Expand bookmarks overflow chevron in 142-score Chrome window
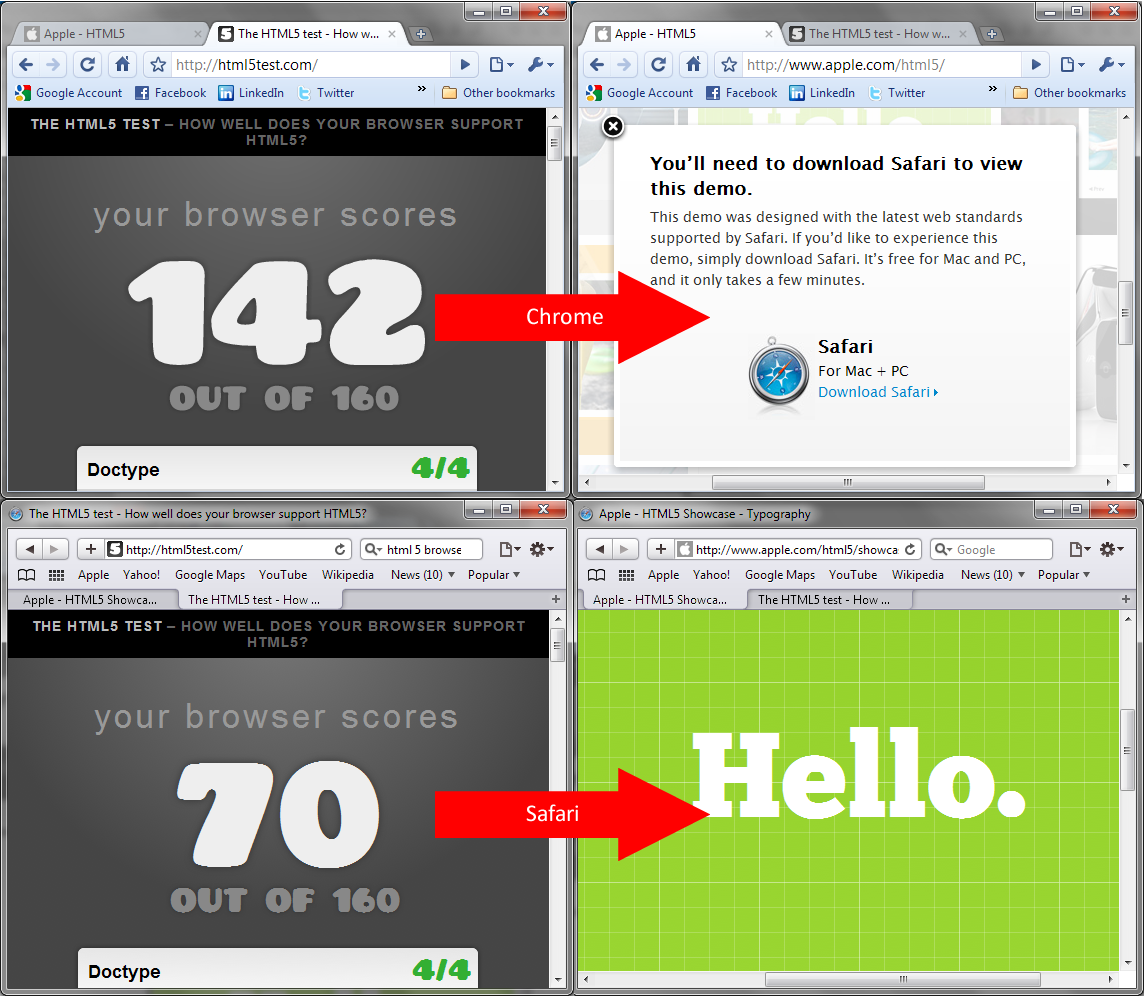Screen dimensions: 1144x996 click(x=422, y=89)
